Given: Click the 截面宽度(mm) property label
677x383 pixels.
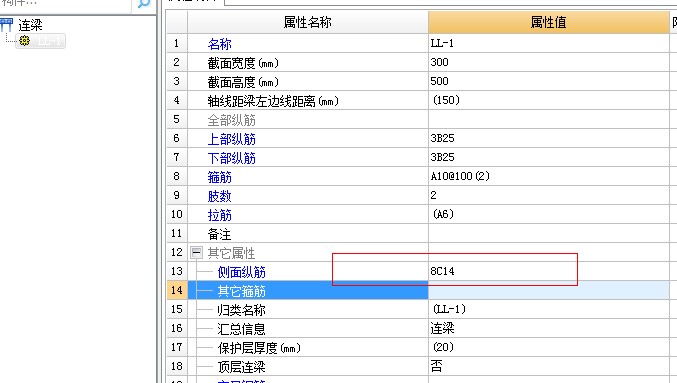Looking at the screenshot, I should pos(243,63).
